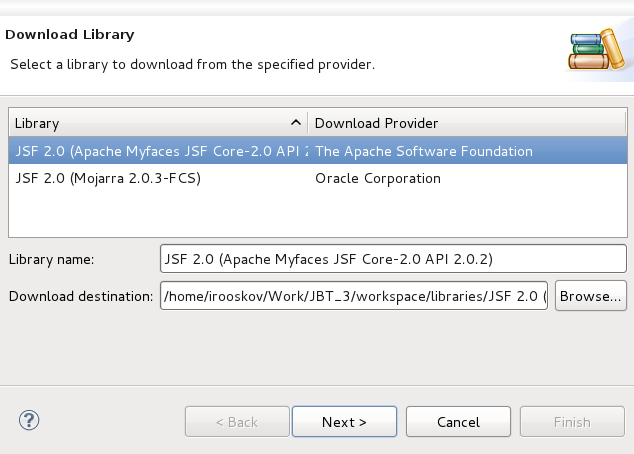Click the "Library name:" label
Screen dimensions: 634x454
52,260
